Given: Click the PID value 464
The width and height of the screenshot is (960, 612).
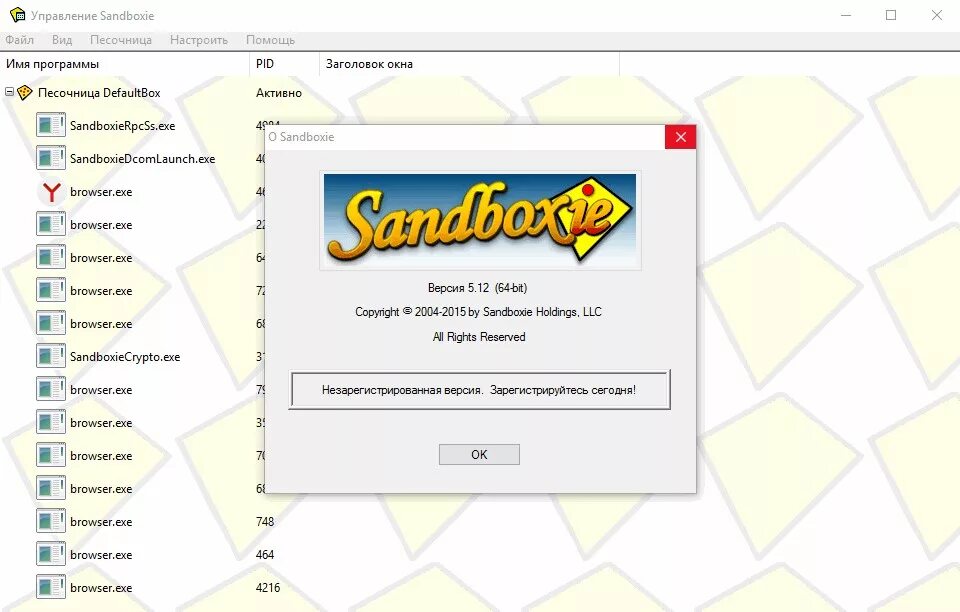Looking at the screenshot, I should 265,555.
